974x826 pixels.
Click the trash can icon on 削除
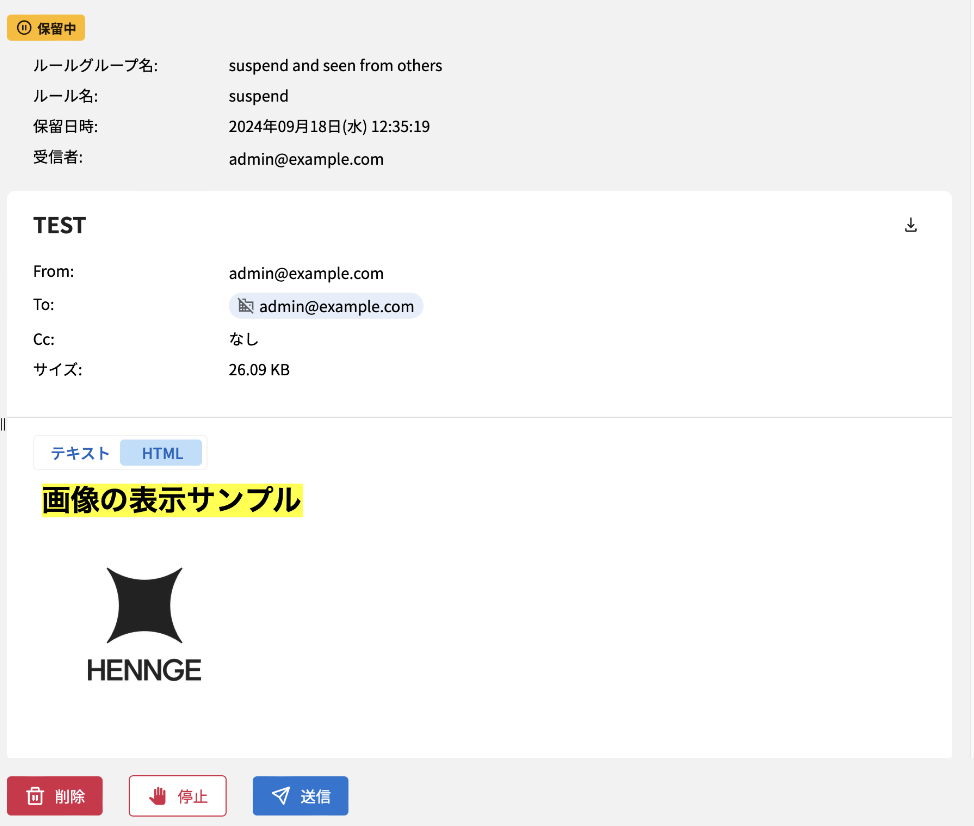[x=35, y=796]
